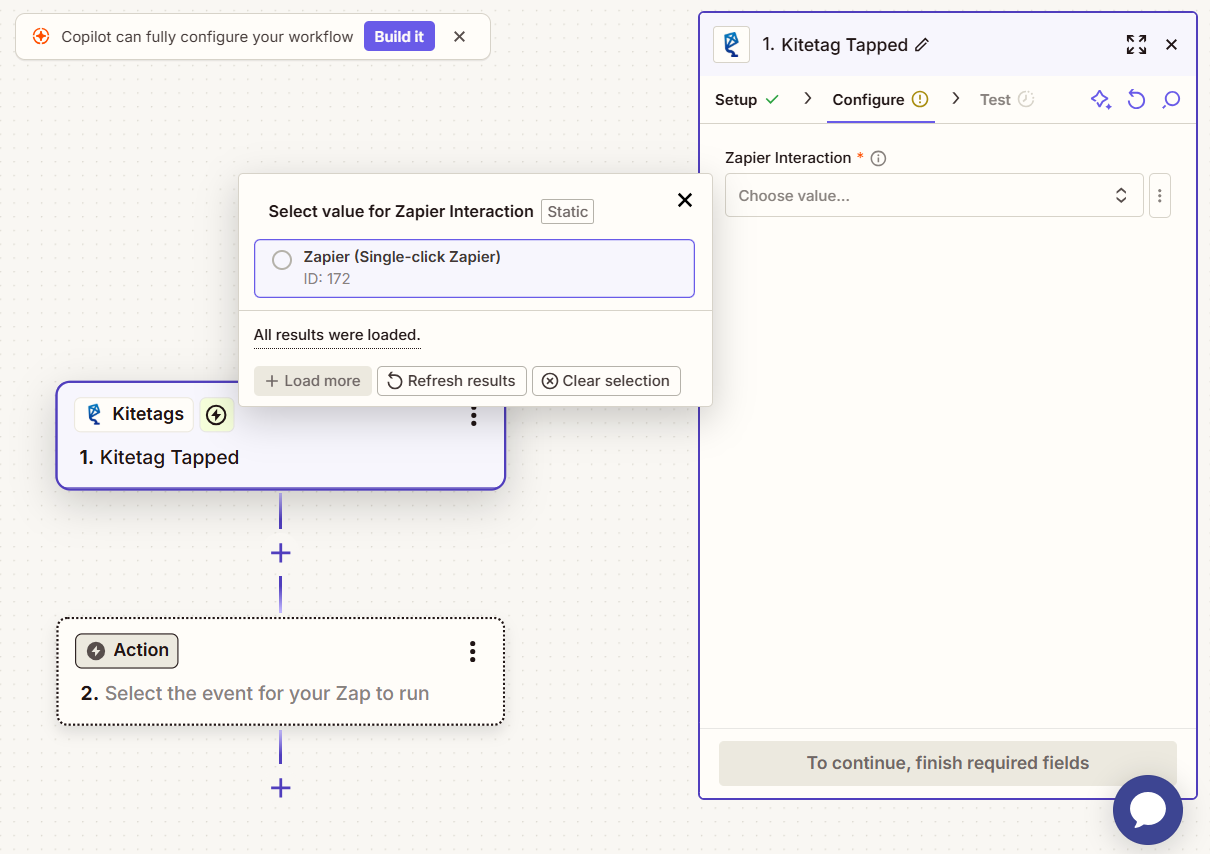The height and width of the screenshot is (854, 1210).
Task: Open the three-dot menu on the Kitetag Tapped step
Action: 474,416
